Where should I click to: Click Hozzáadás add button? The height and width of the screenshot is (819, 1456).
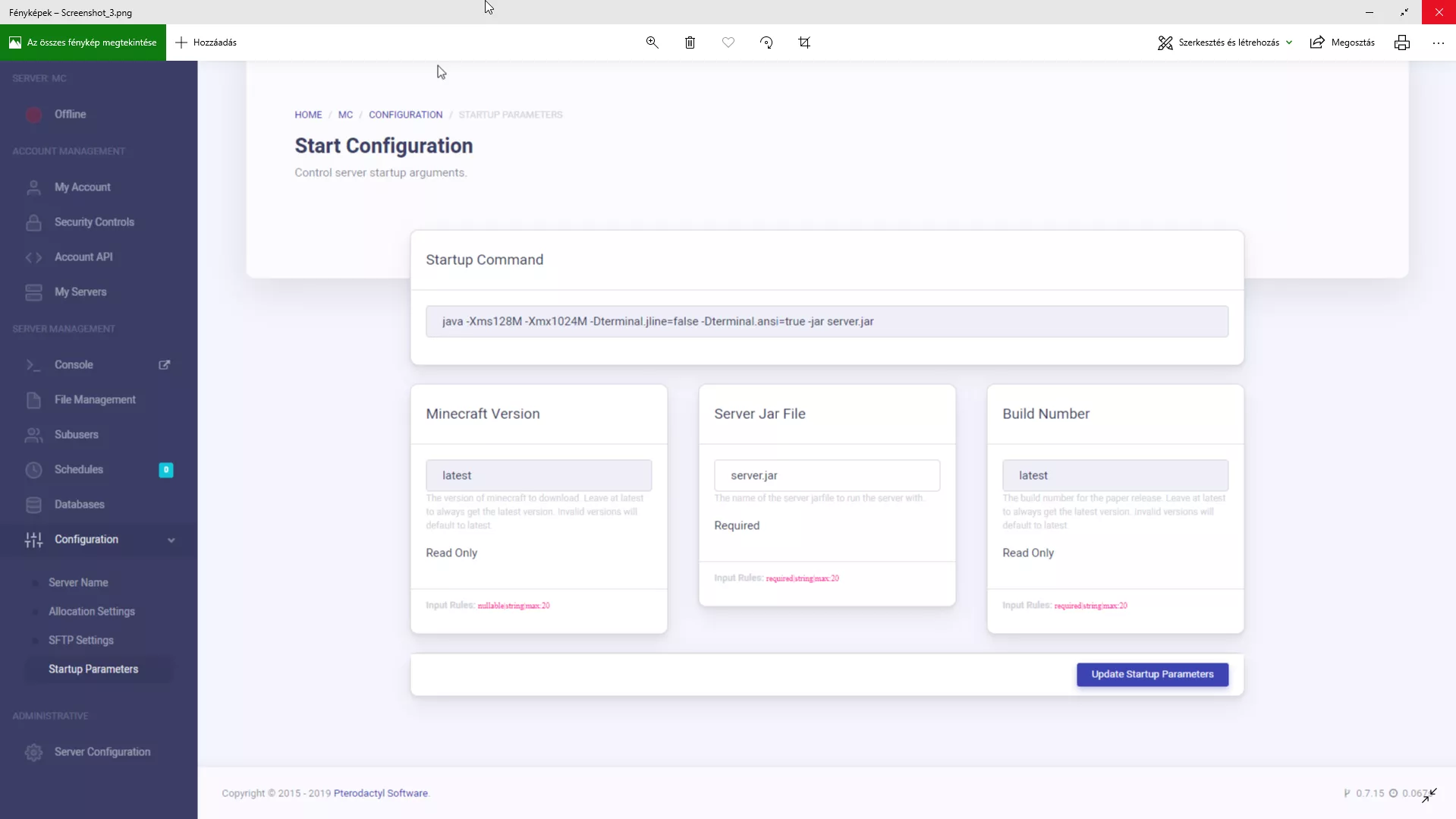(x=206, y=43)
